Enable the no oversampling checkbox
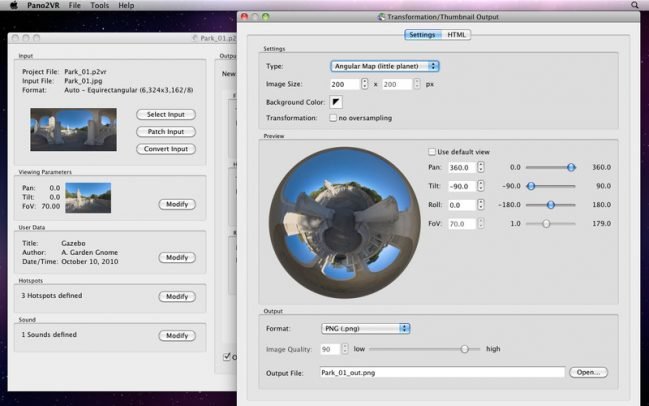The image size is (649, 406). (x=333, y=118)
